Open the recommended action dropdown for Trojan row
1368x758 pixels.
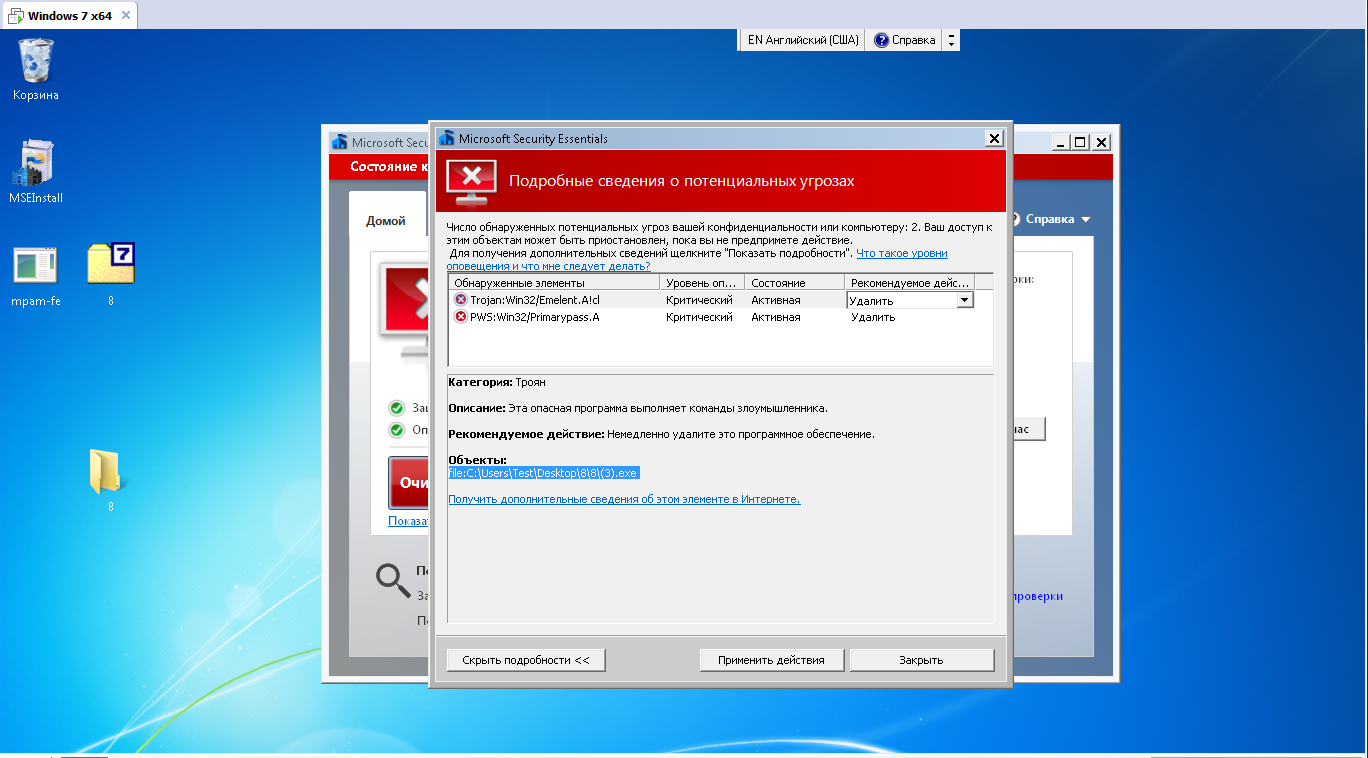point(964,300)
